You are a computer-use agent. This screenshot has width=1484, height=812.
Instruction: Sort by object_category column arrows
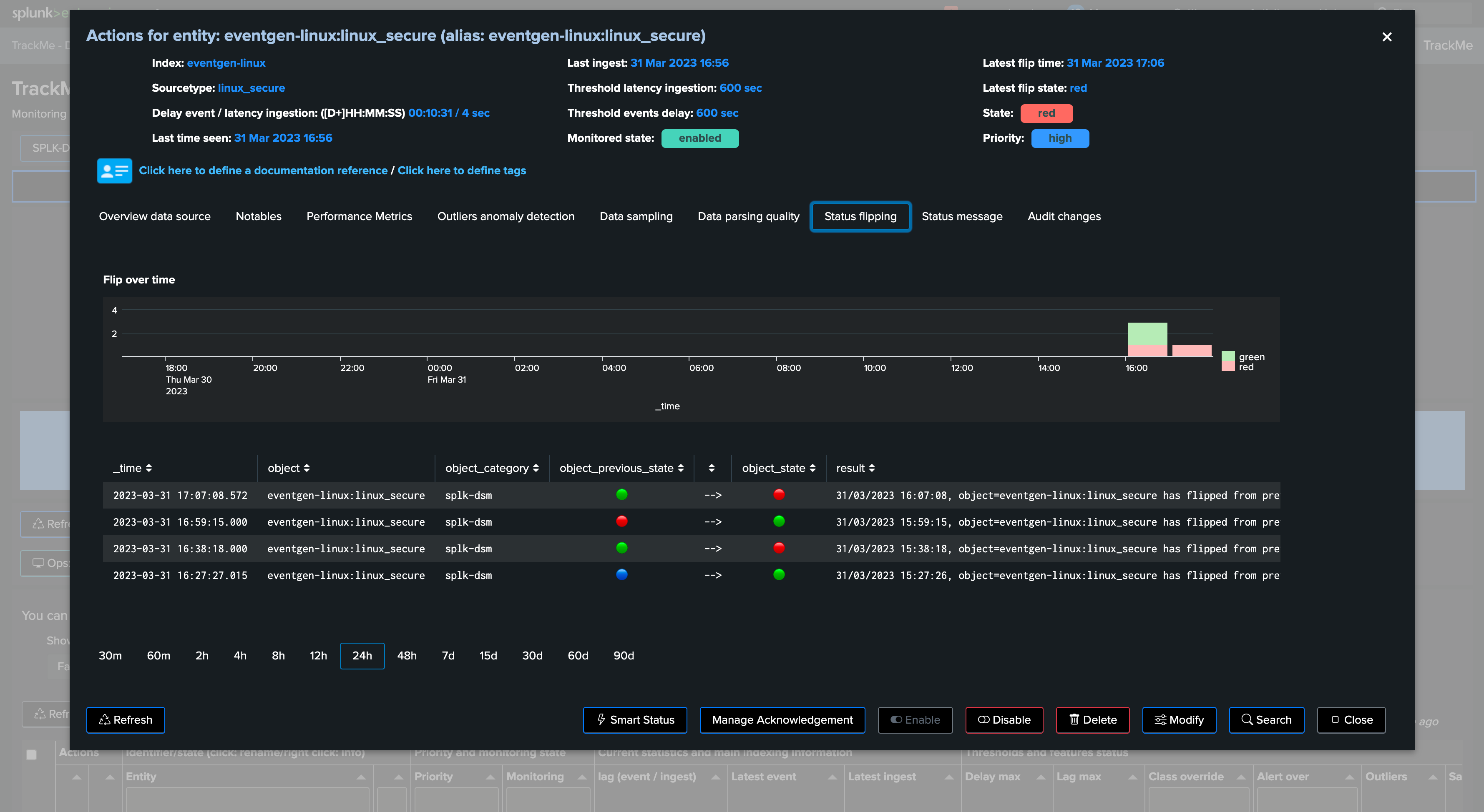[536, 468]
